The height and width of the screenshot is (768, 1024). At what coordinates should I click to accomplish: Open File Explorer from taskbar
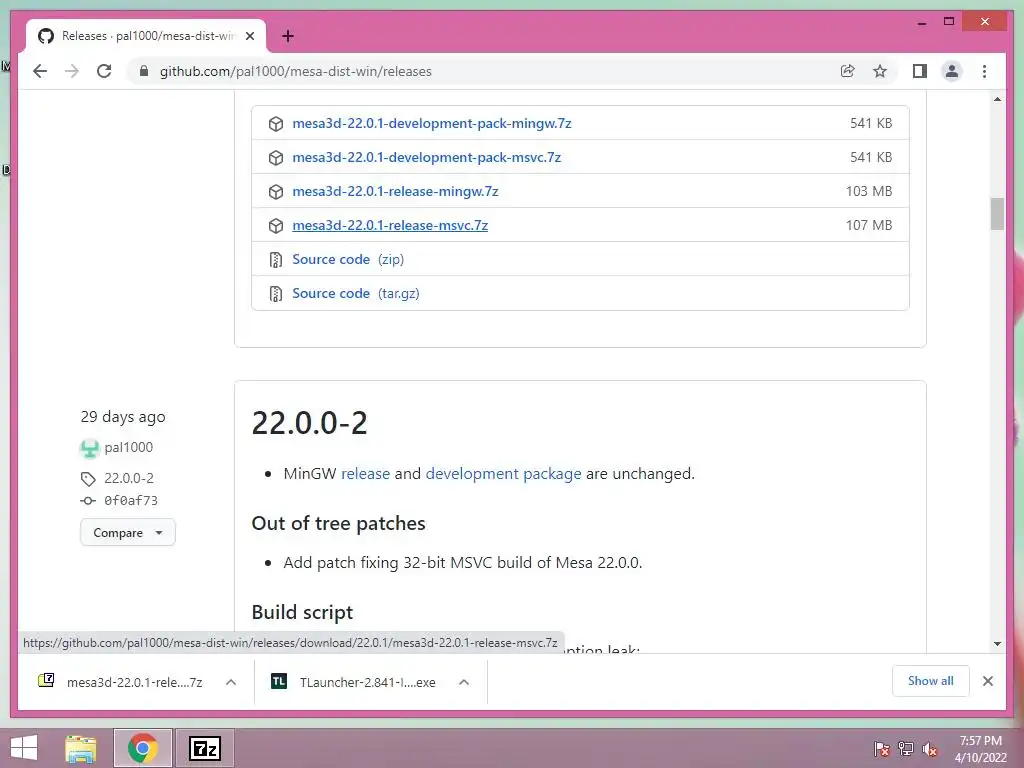pos(81,748)
